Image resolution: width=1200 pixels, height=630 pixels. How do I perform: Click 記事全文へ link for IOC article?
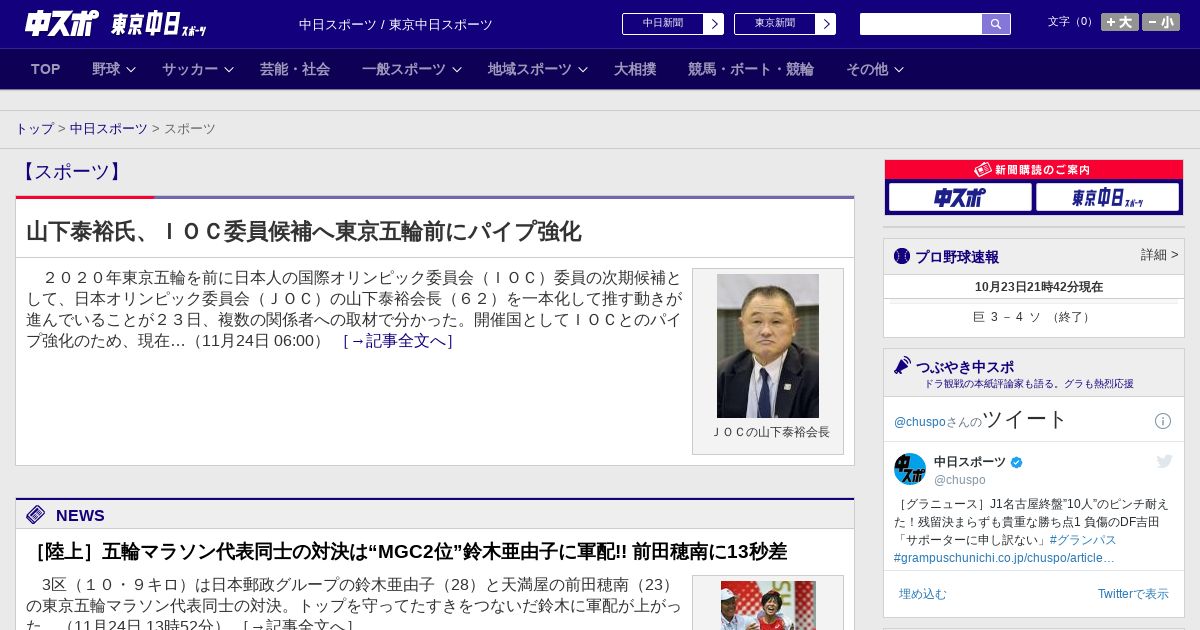coord(398,341)
